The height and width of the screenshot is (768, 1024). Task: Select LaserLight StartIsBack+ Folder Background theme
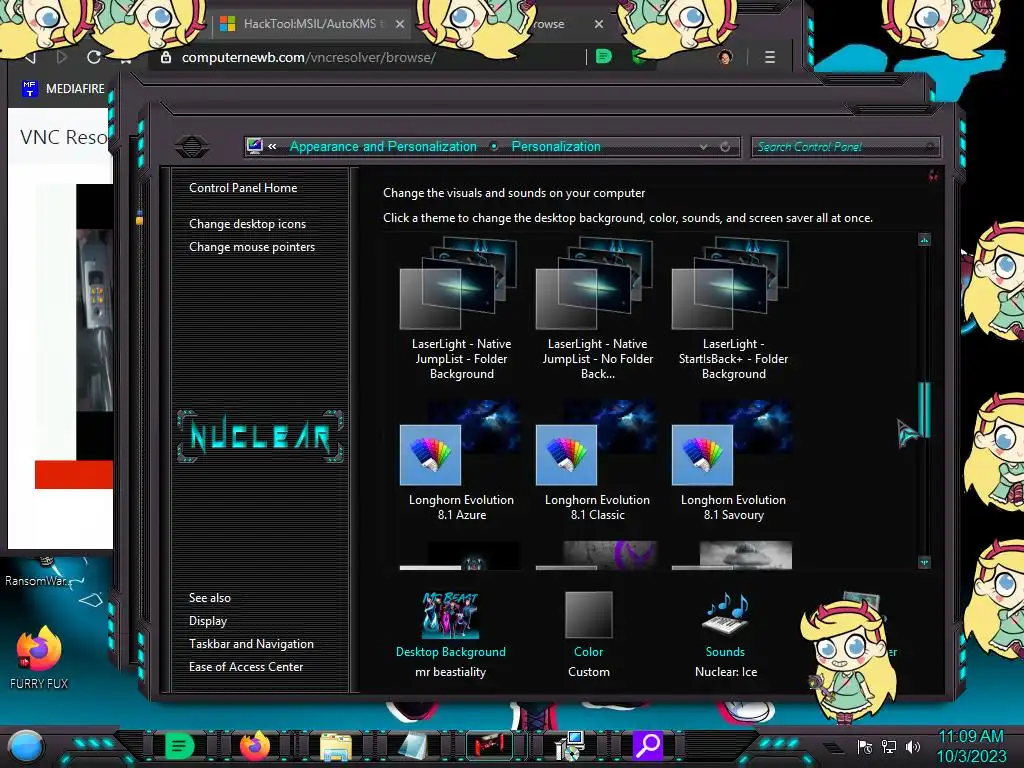(733, 310)
